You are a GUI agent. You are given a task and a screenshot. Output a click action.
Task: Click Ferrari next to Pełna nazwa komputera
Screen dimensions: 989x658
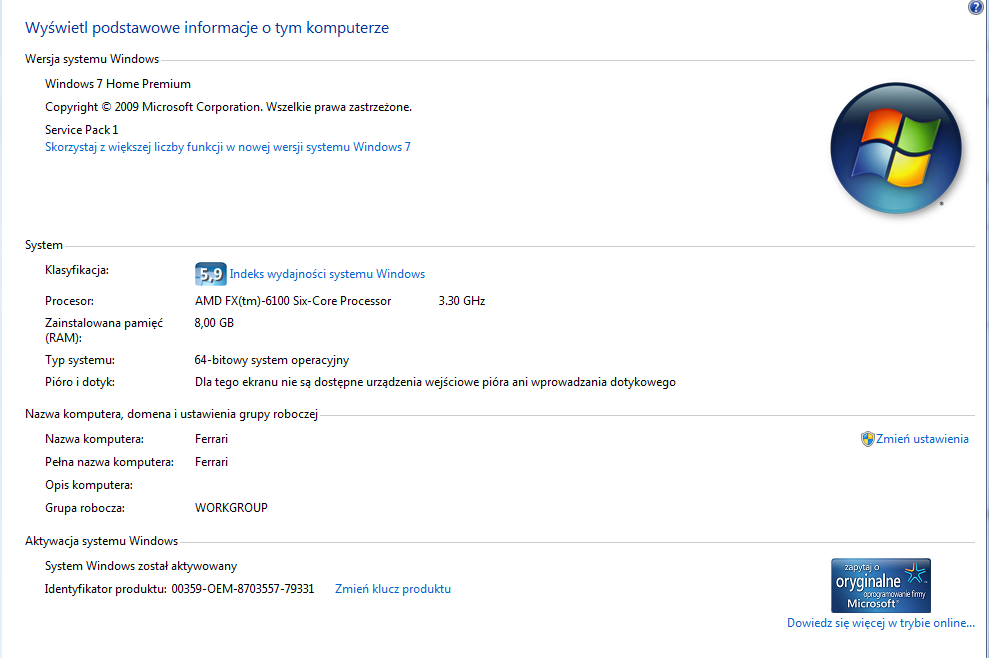pyautogui.click(x=211, y=462)
